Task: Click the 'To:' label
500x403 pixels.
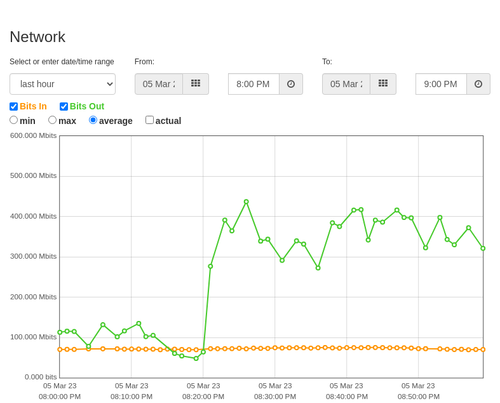Action: (x=327, y=62)
